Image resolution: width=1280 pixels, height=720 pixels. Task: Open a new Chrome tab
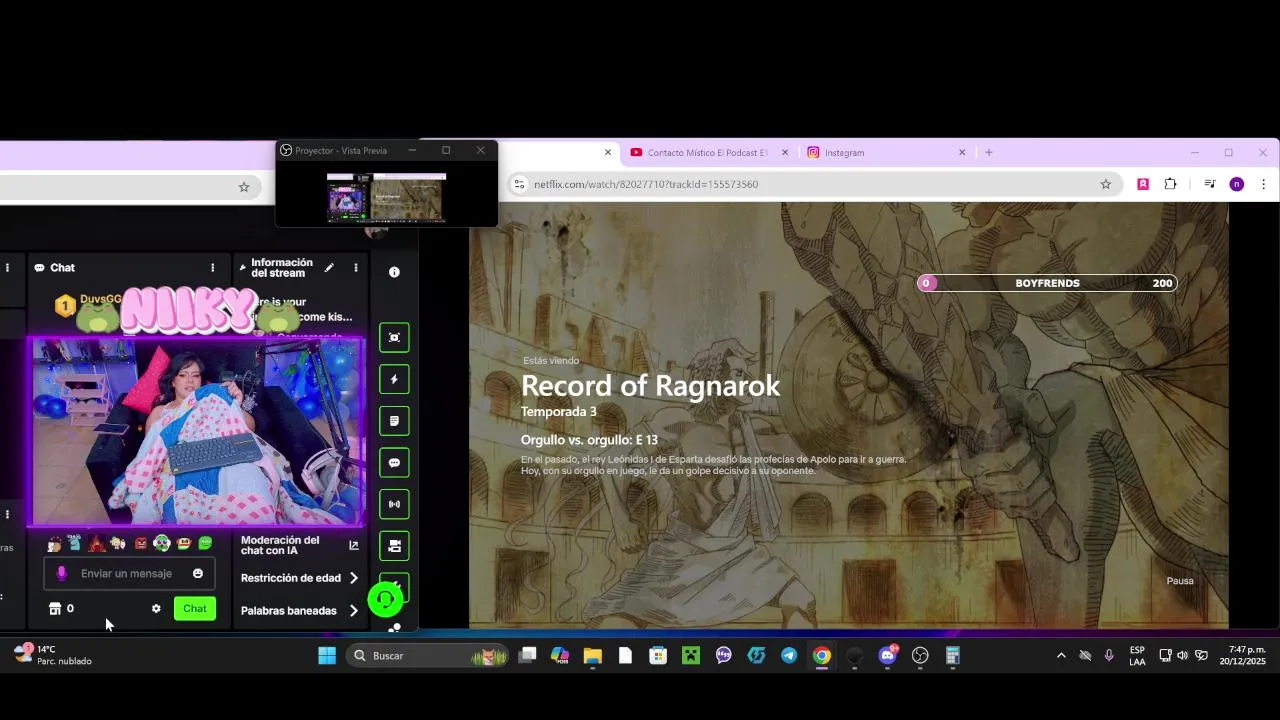pos(989,153)
